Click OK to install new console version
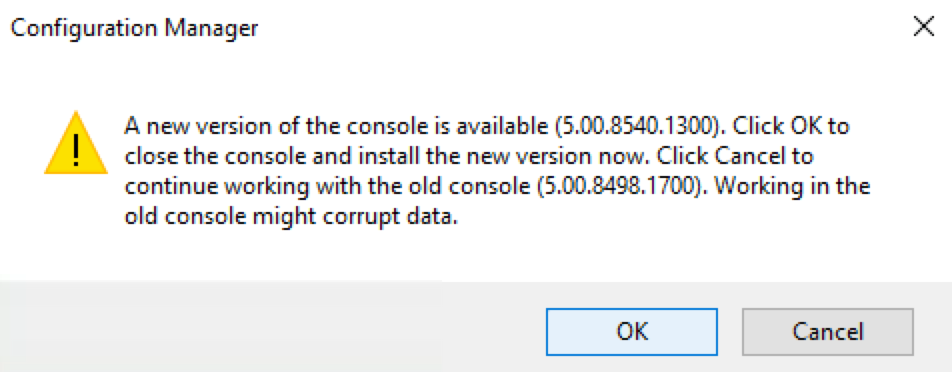This screenshot has width=952, height=372. [x=631, y=331]
